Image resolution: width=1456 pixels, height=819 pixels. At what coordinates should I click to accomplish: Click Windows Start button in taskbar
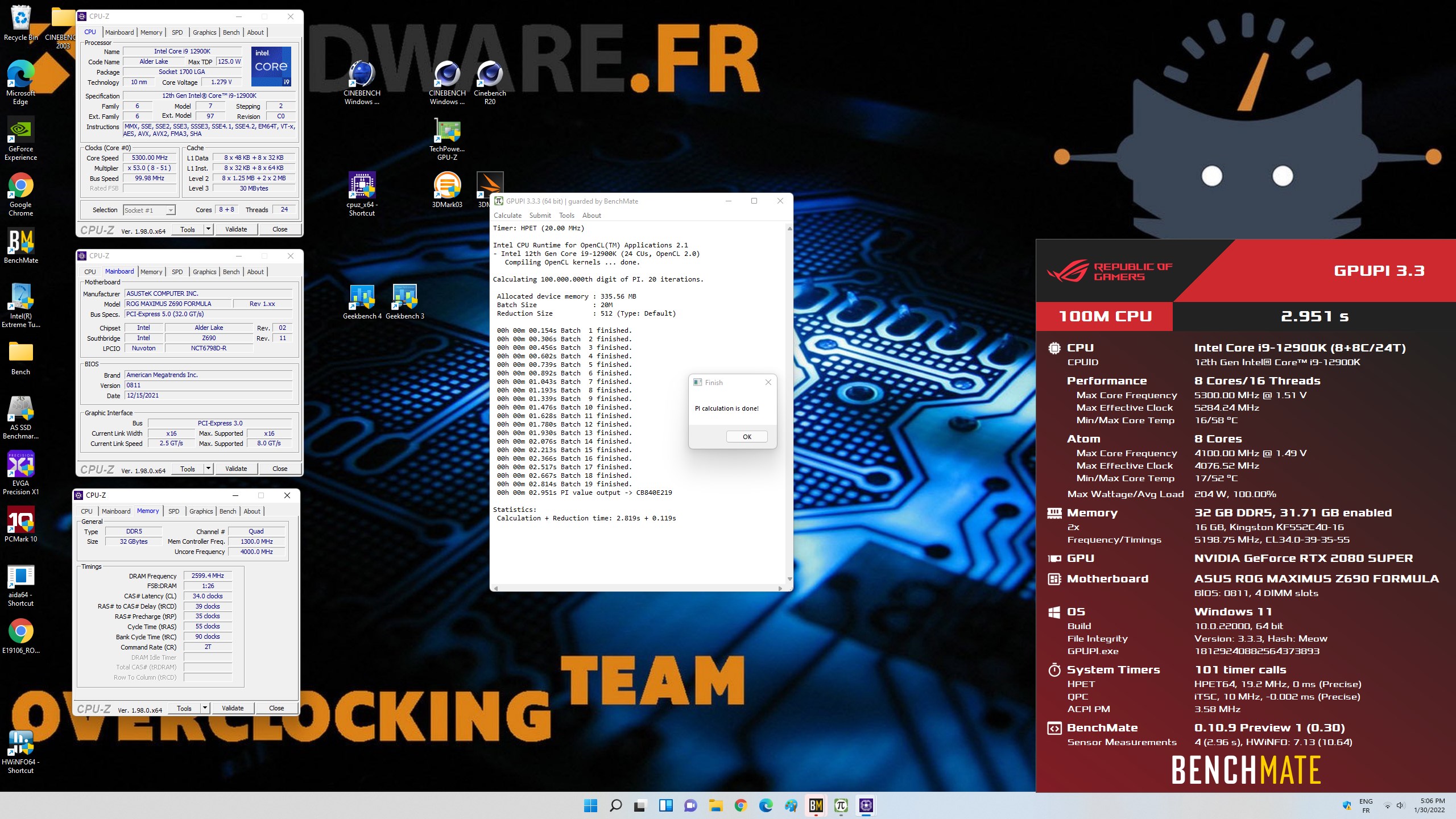590,805
